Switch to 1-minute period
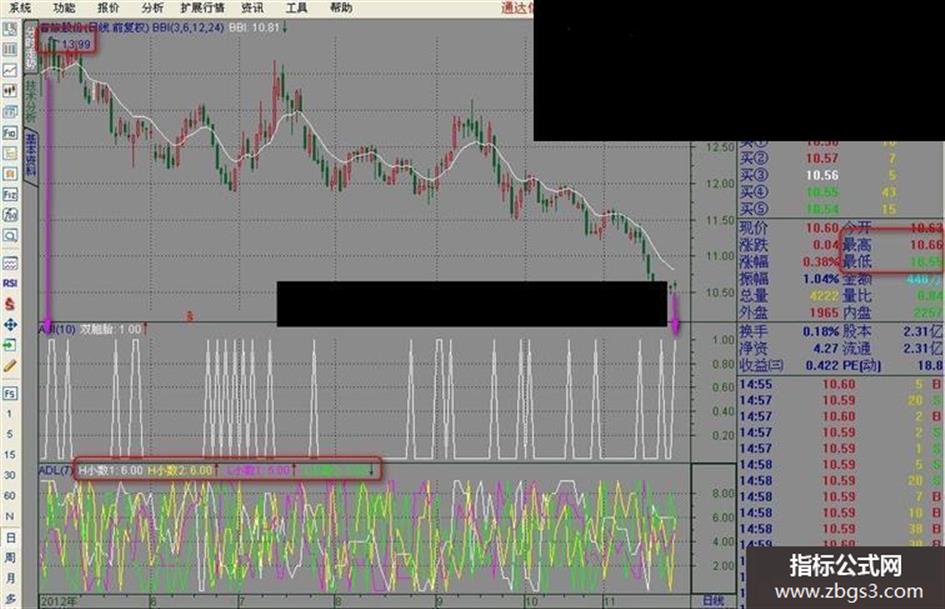Image resolution: width=945 pixels, height=609 pixels. click(9, 414)
